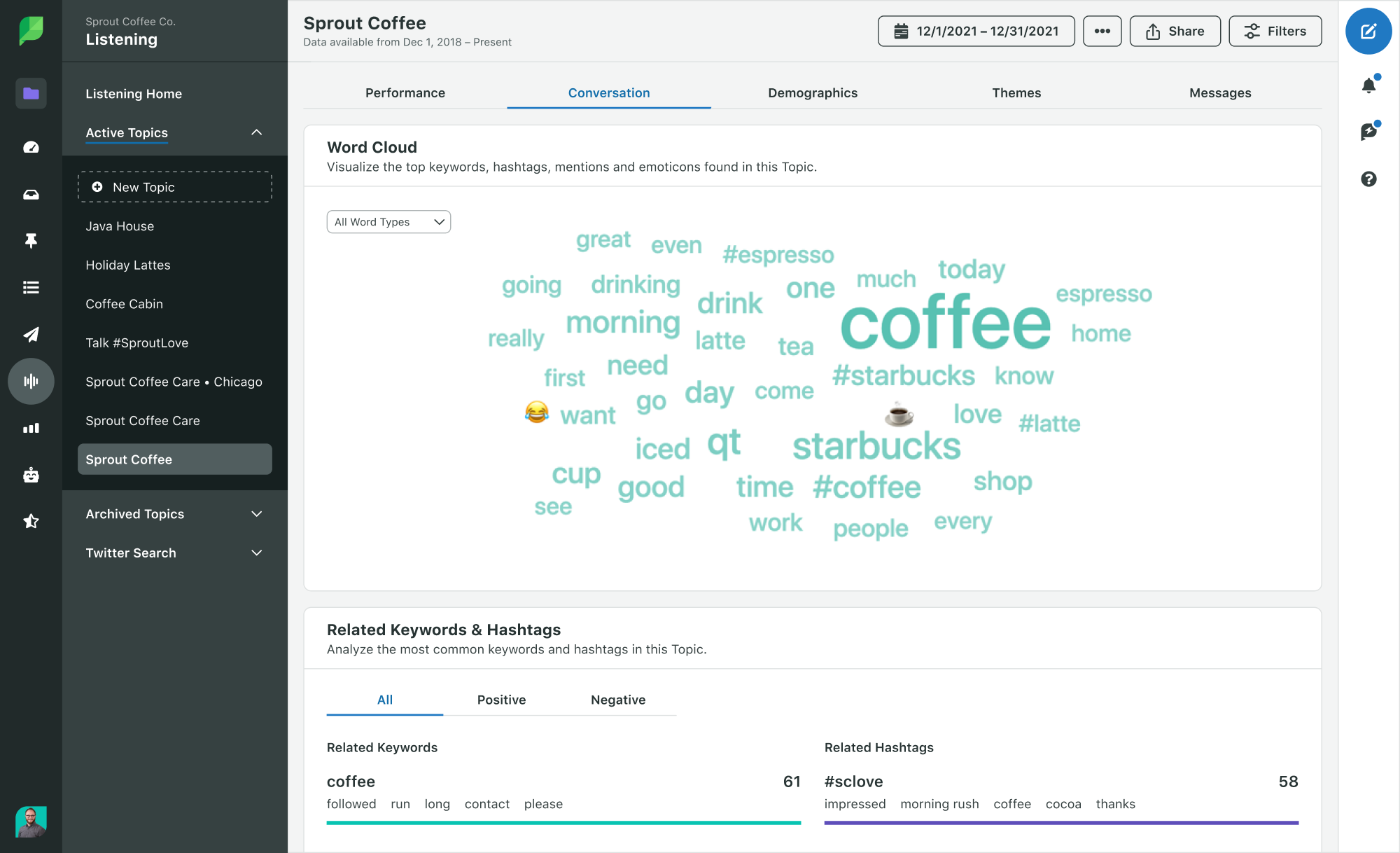Image resolution: width=1400 pixels, height=853 pixels.
Task: Click the publishing paper plane icon
Action: (x=30, y=334)
